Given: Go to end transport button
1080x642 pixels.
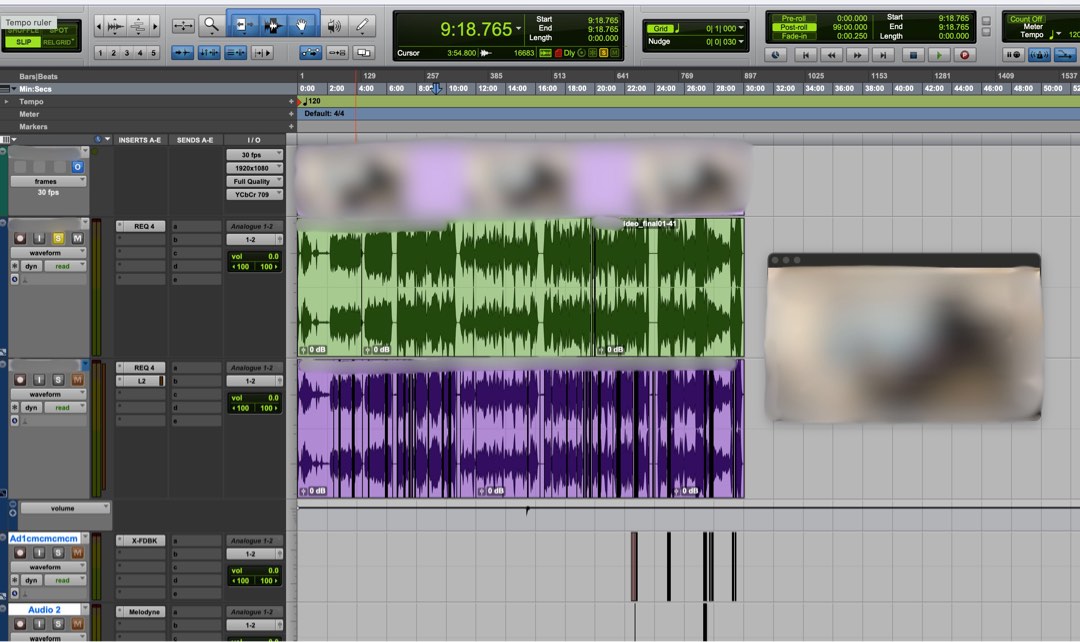Looking at the screenshot, I should [884, 54].
